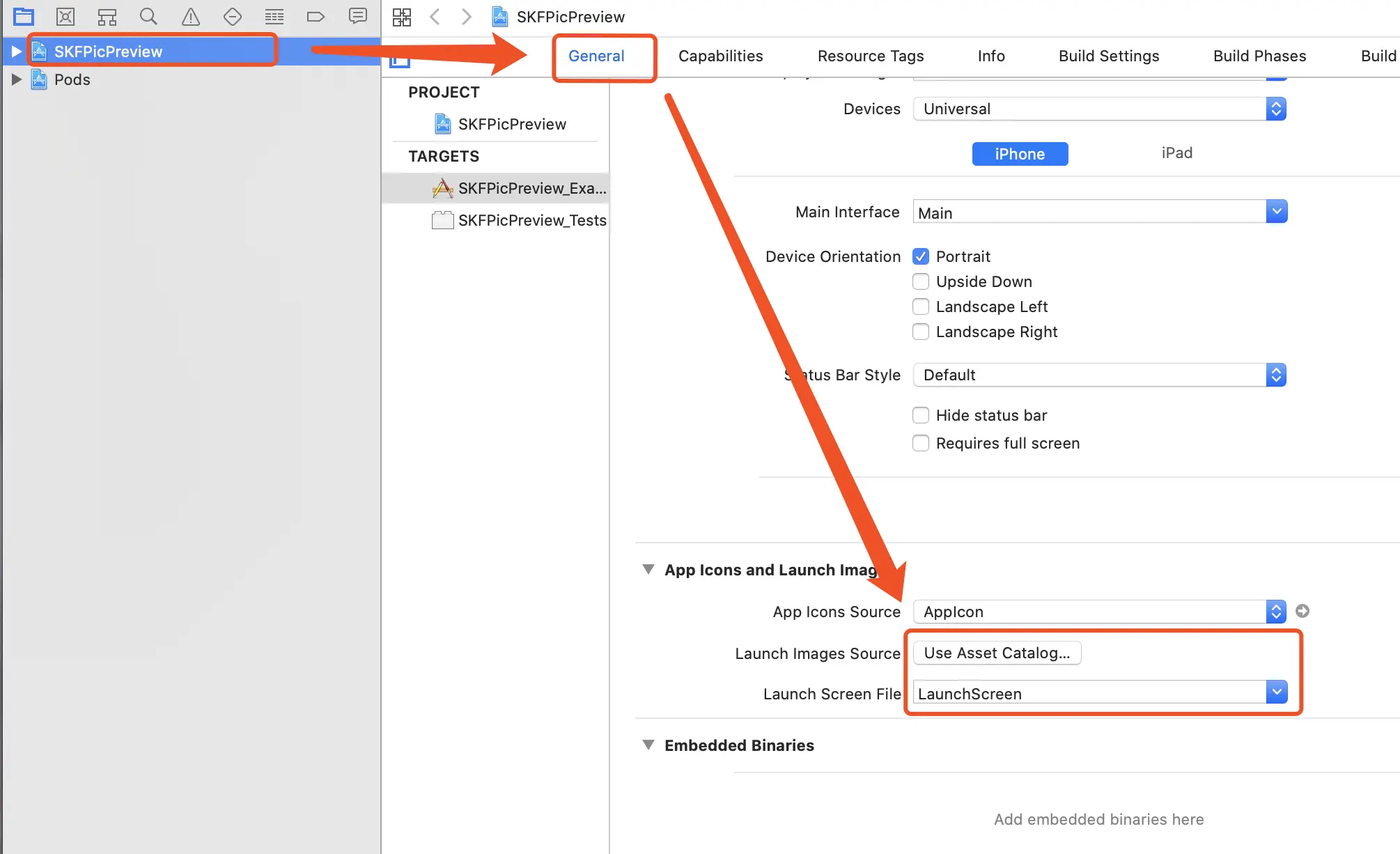
Task: Click the Use Asset Catalog button
Action: (x=997, y=653)
